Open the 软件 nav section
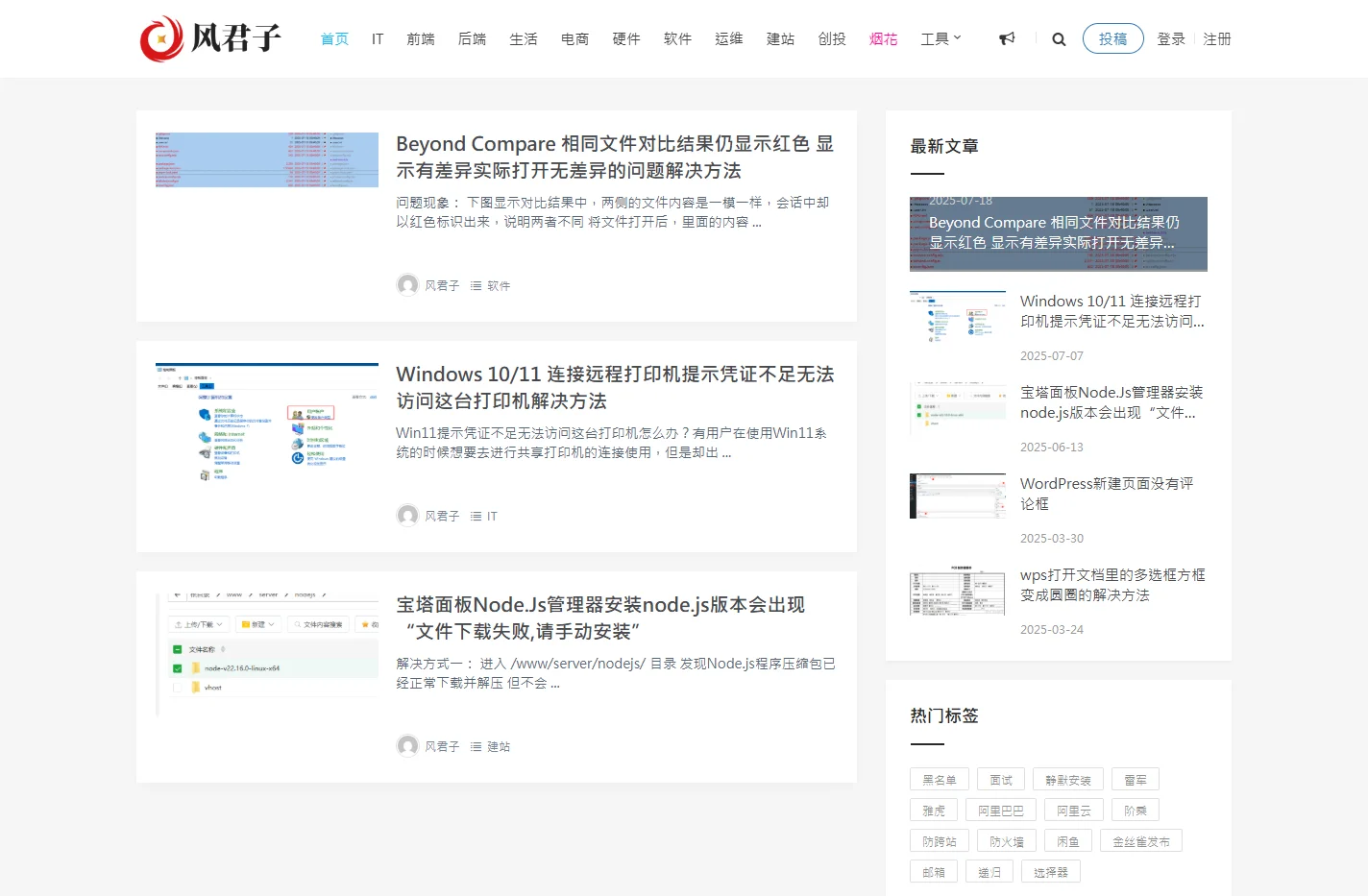The height and width of the screenshot is (896, 1368). click(x=677, y=39)
